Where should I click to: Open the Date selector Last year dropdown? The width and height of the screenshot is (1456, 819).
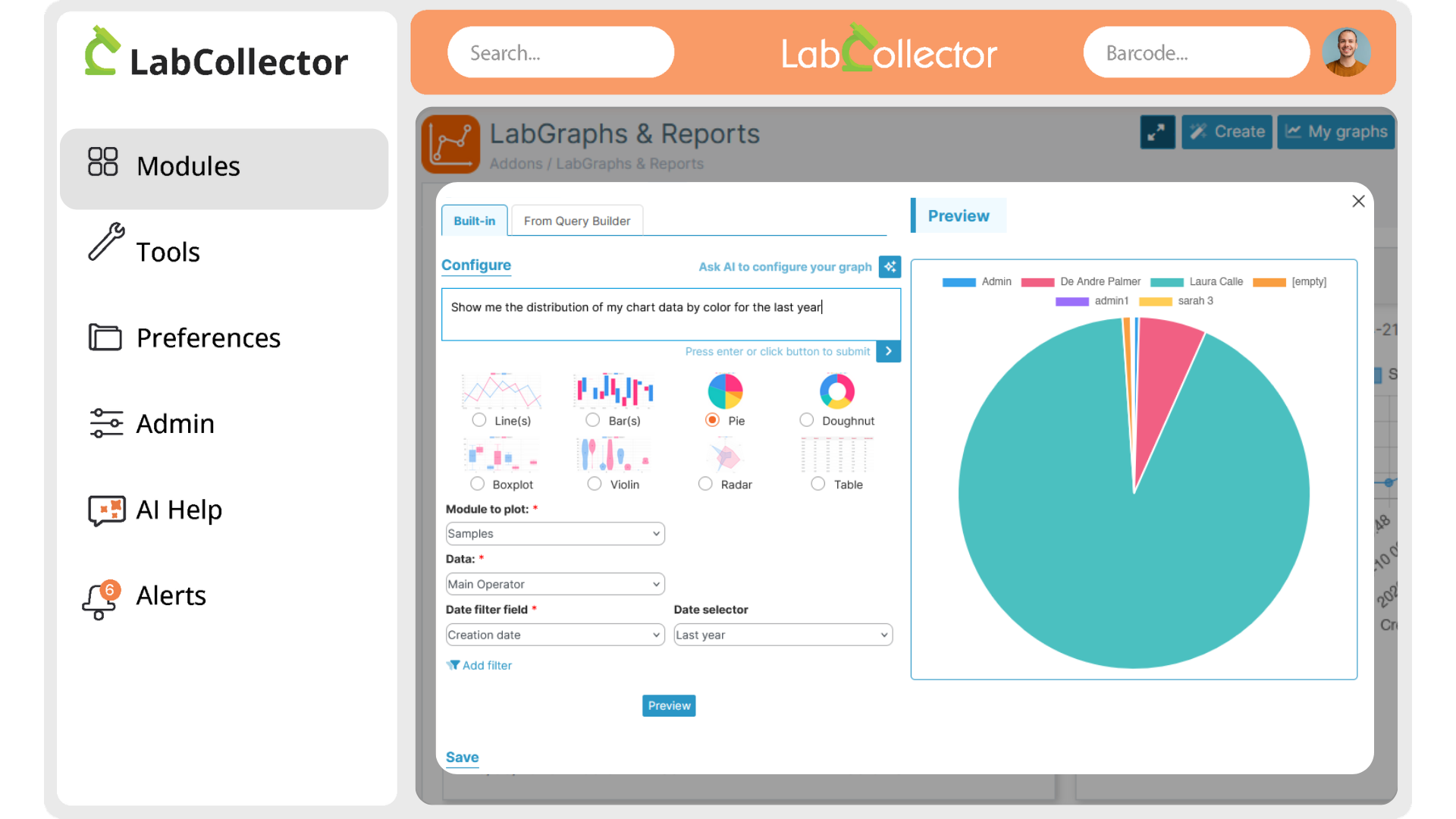(783, 635)
